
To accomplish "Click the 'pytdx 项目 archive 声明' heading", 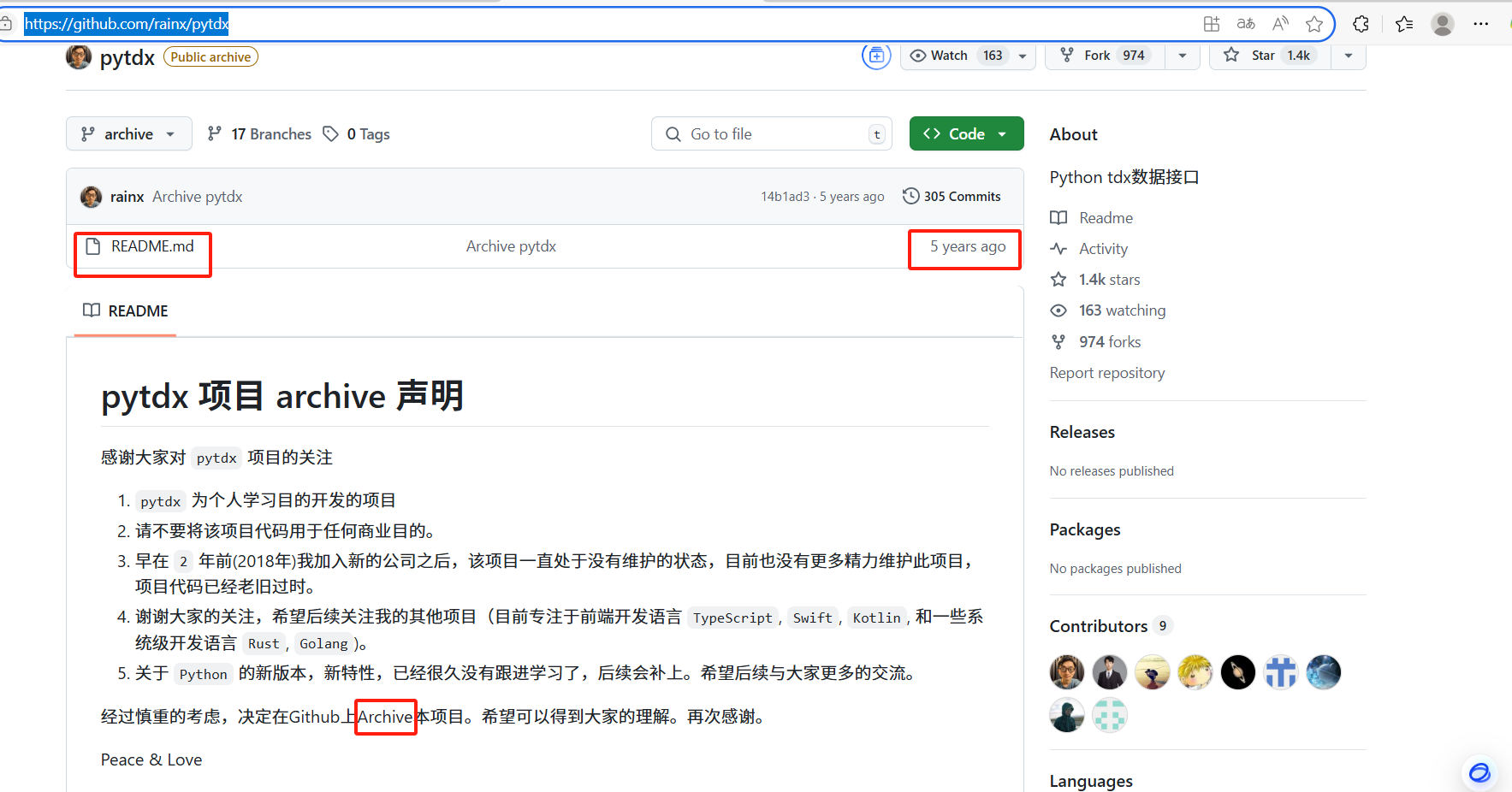I will (x=282, y=396).
